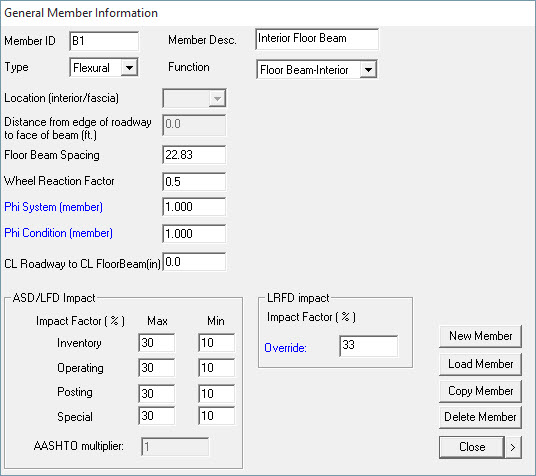Expand the Function dropdown list
Screen dimensions: 536x476
(368, 70)
